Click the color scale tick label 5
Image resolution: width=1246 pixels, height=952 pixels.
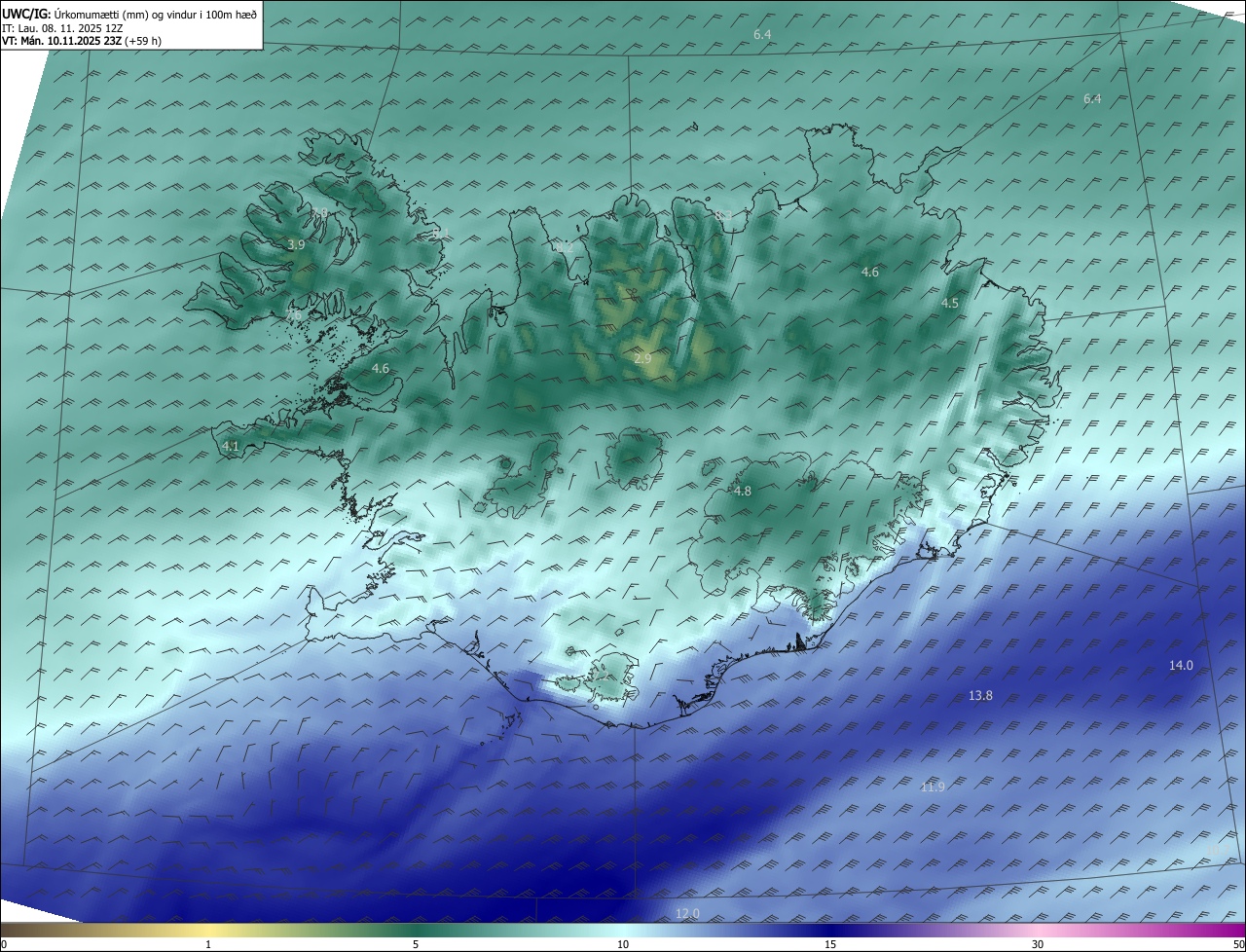click(x=416, y=944)
